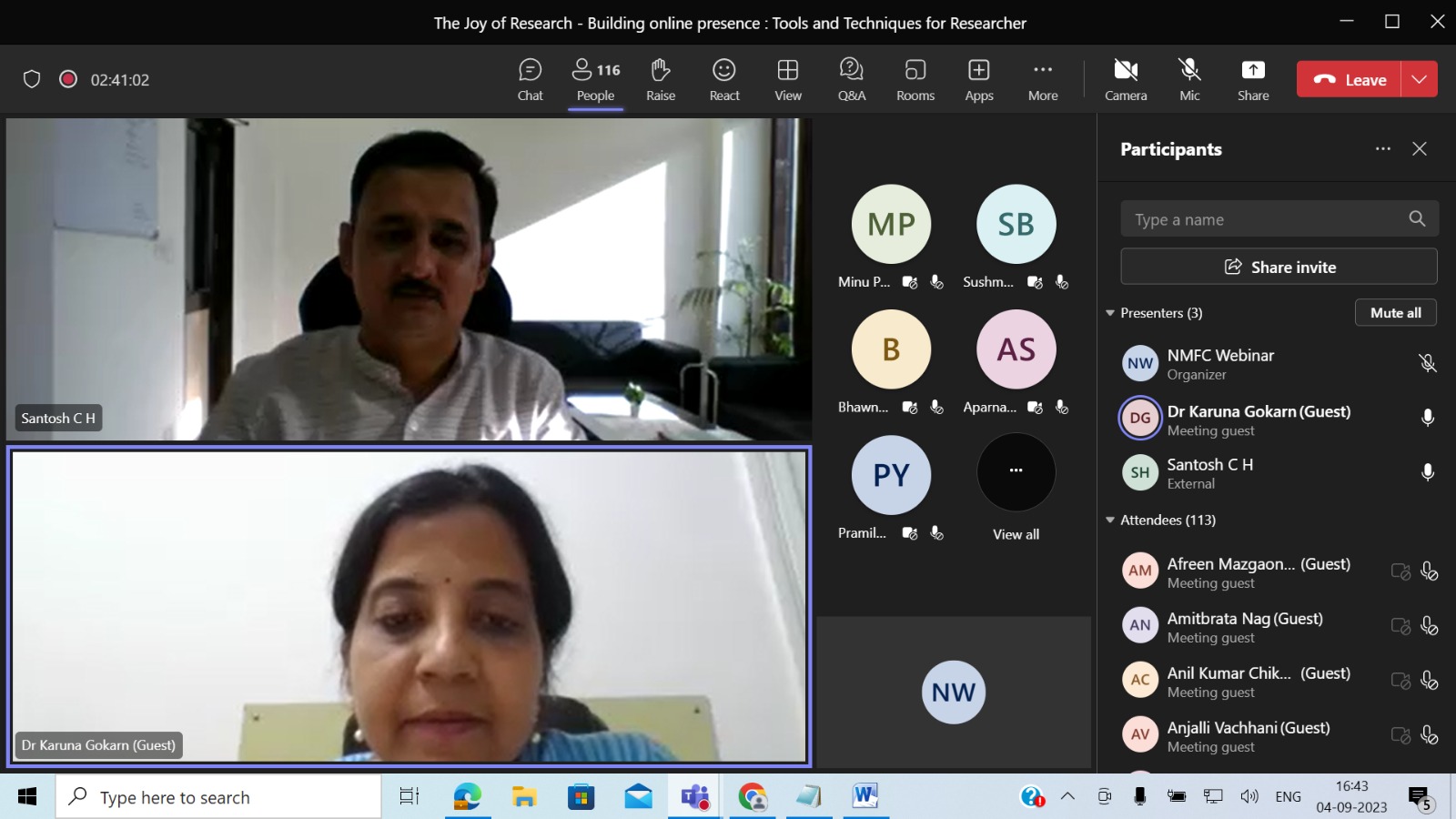The height and width of the screenshot is (819, 1456).
Task: Turn on the Camera
Action: (1126, 80)
